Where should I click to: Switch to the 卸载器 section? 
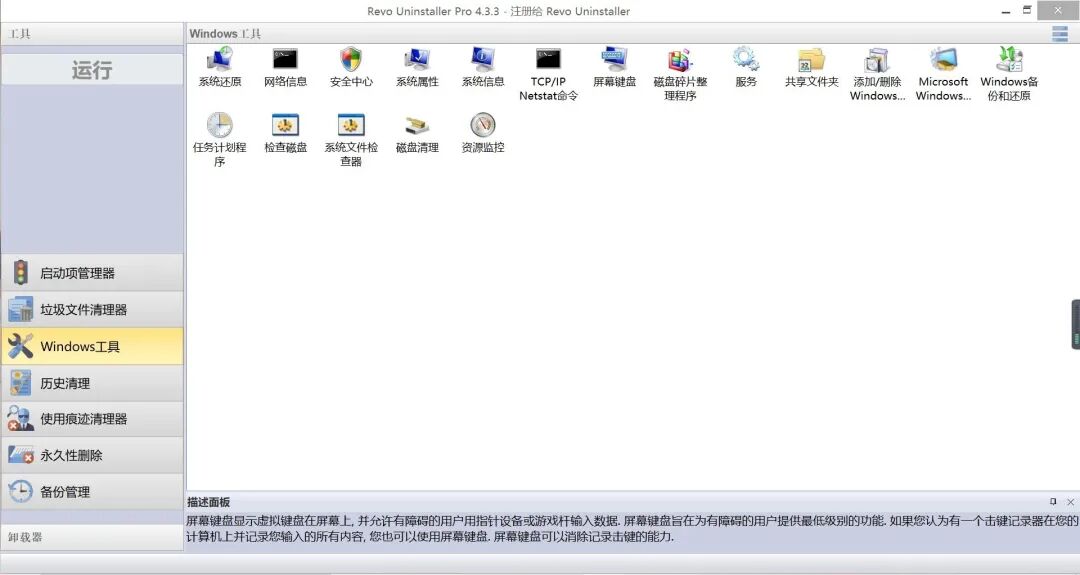92,537
